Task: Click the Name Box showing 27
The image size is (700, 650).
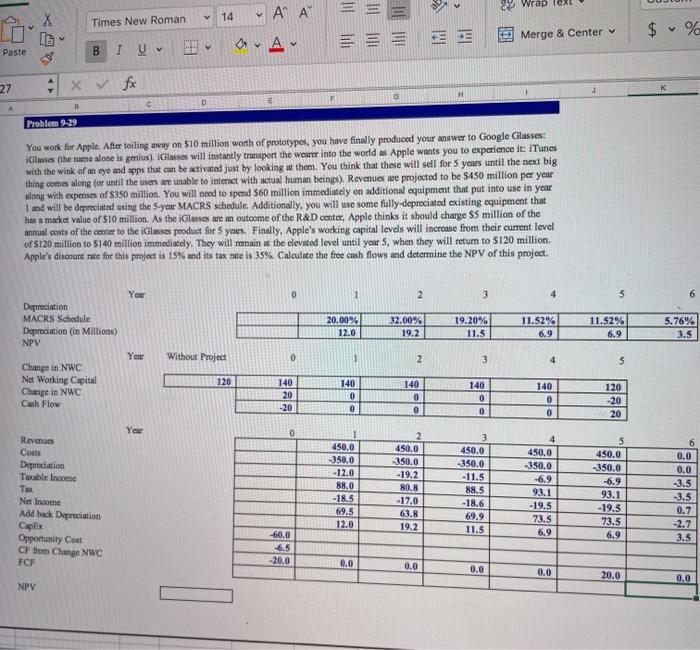Action: [21, 88]
